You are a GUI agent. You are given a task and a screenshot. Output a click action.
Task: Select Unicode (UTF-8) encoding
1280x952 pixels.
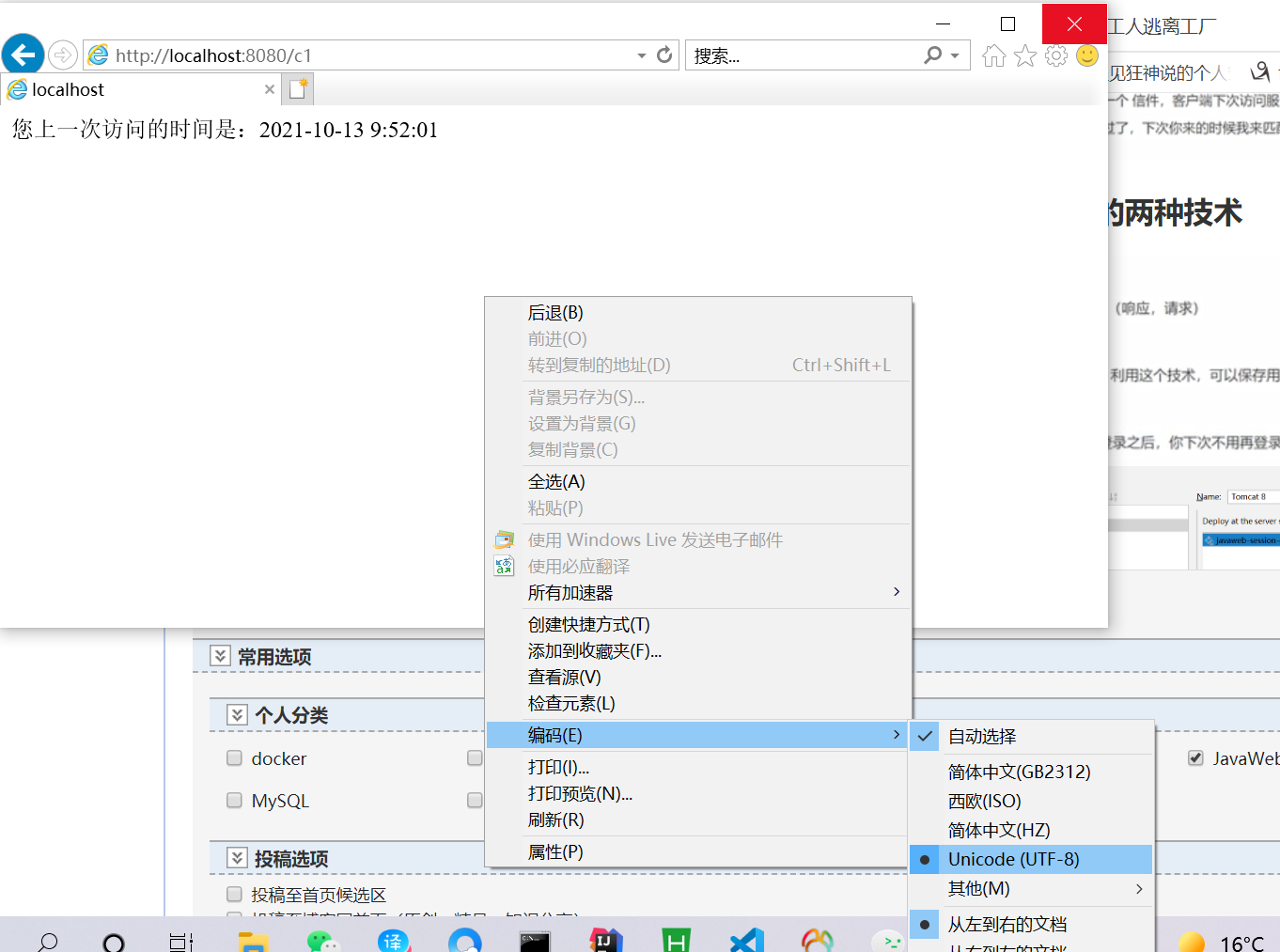click(x=1031, y=859)
